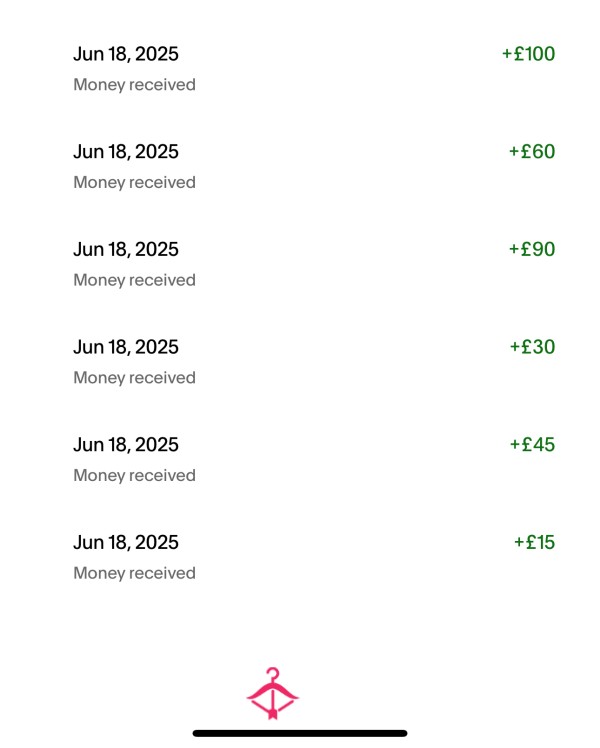Select the green +£100 amount
This screenshot has height=748, width=600.
click(x=528, y=54)
